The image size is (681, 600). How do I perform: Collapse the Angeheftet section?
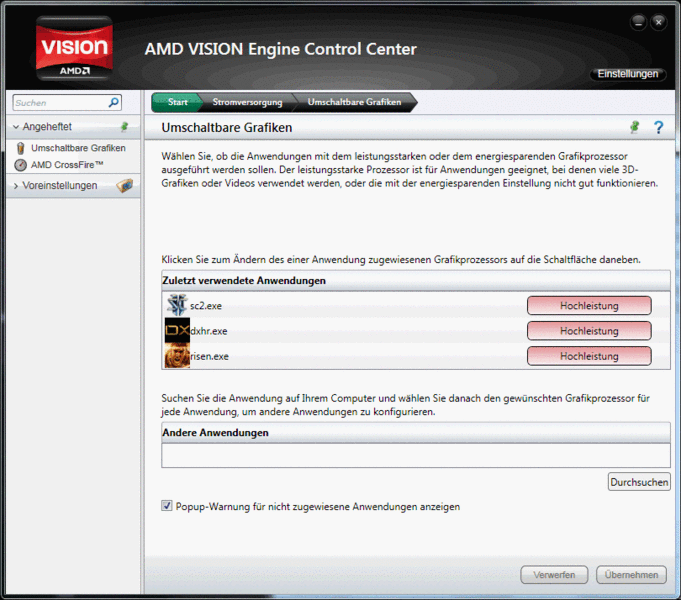tap(16, 127)
